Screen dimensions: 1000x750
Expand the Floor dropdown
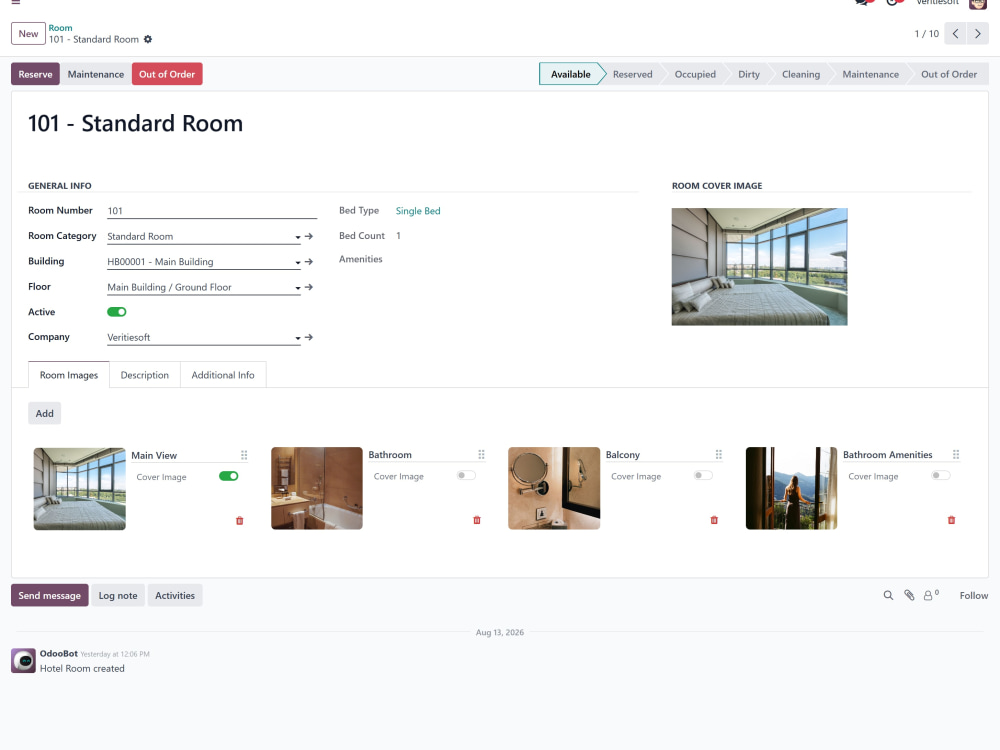coord(298,288)
